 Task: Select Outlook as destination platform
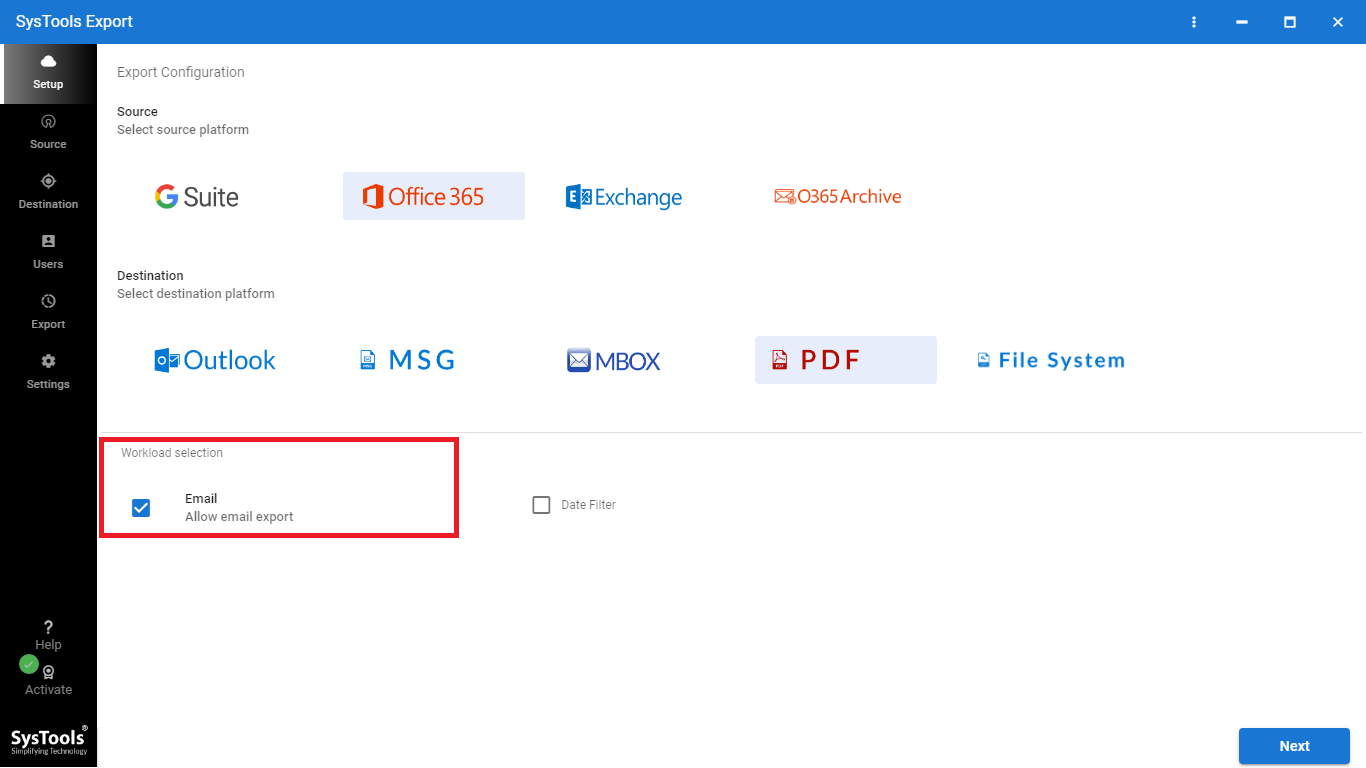pyautogui.click(x=215, y=360)
